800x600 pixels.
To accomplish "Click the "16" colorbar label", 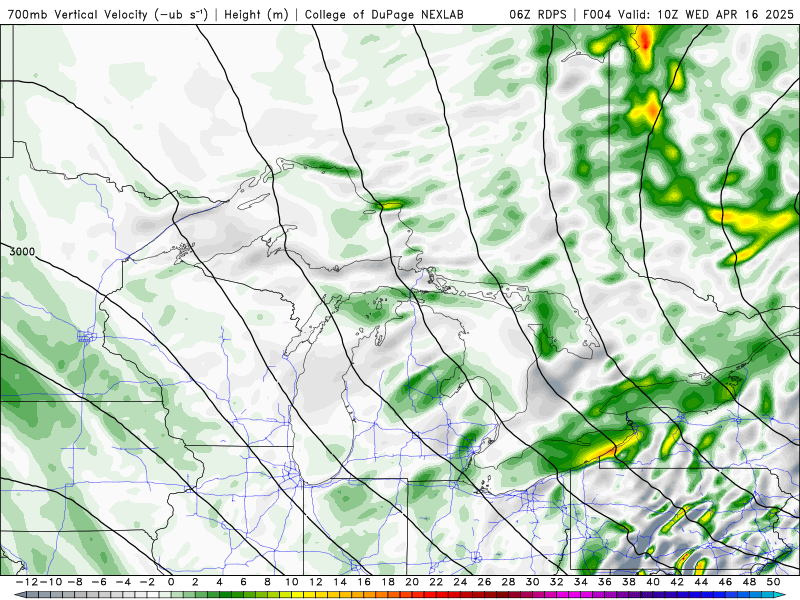I will click(364, 582).
